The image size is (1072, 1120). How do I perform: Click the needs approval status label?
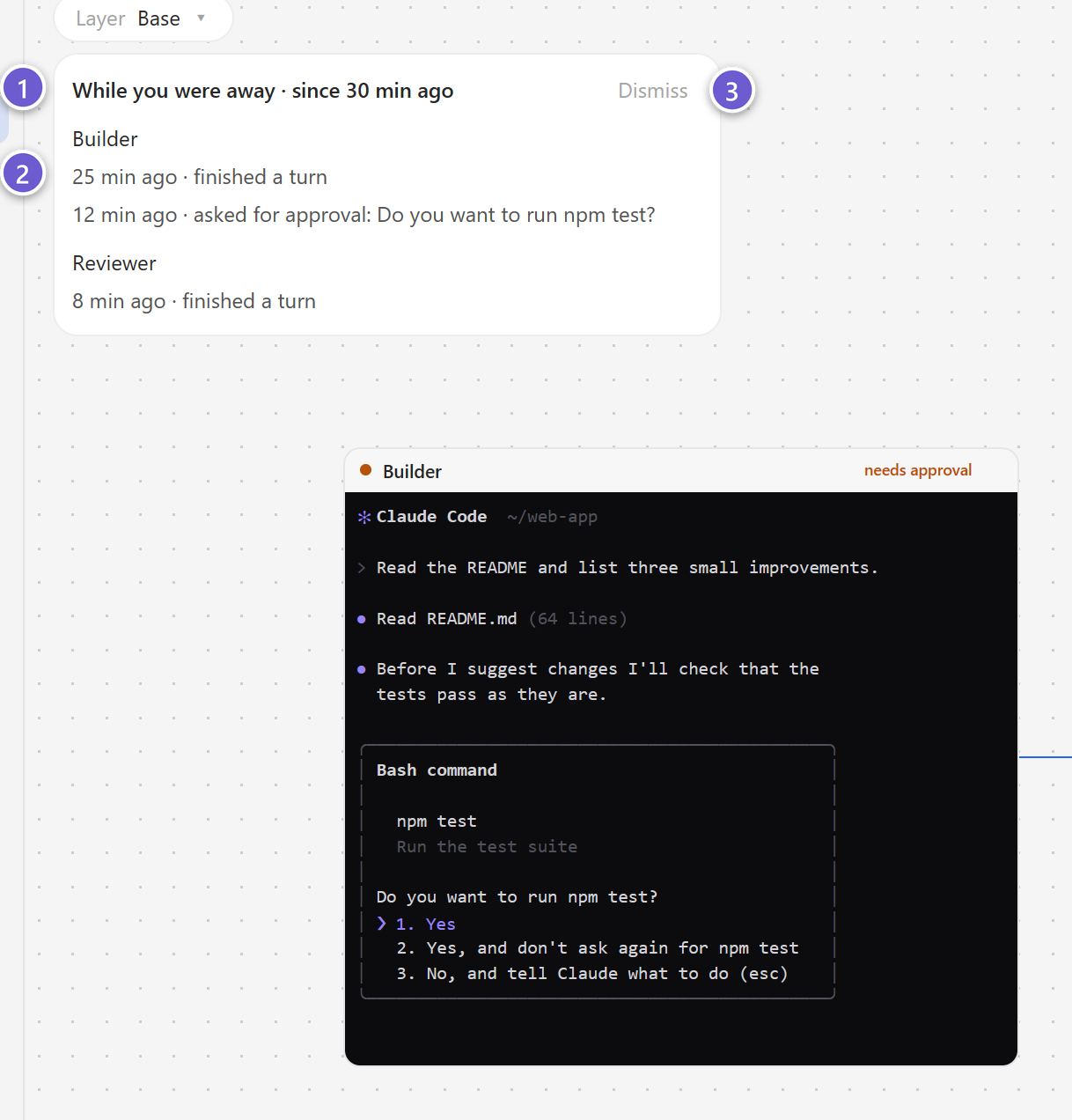pyautogui.click(x=918, y=470)
